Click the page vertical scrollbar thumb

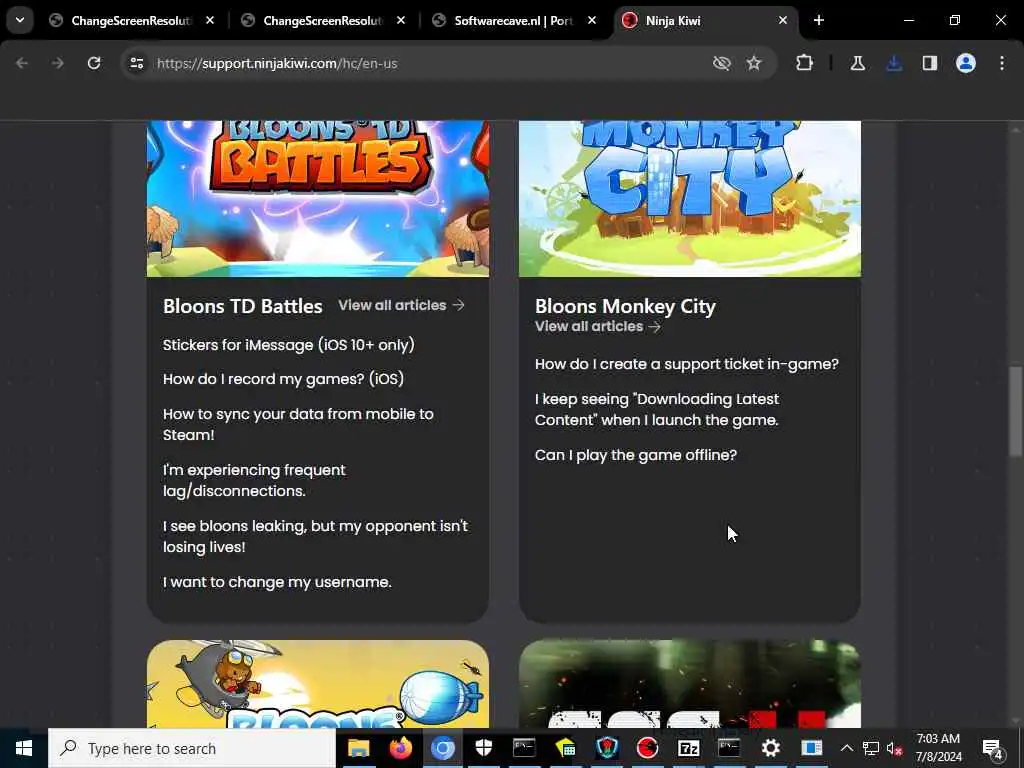click(1016, 411)
